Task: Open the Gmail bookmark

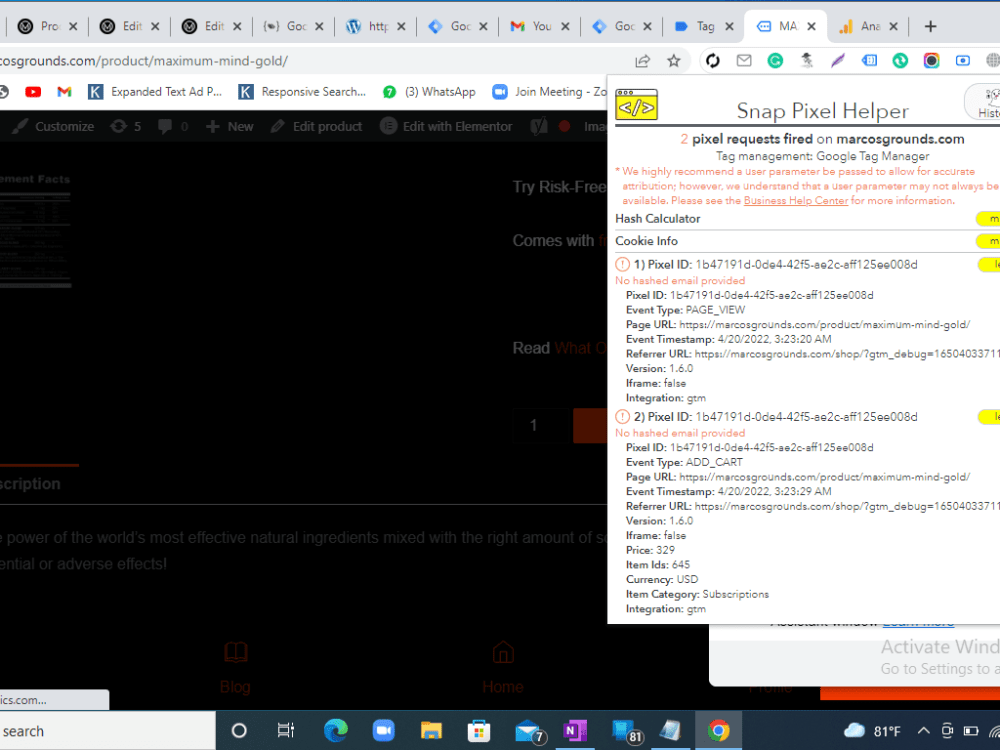Action: pos(64,92)
